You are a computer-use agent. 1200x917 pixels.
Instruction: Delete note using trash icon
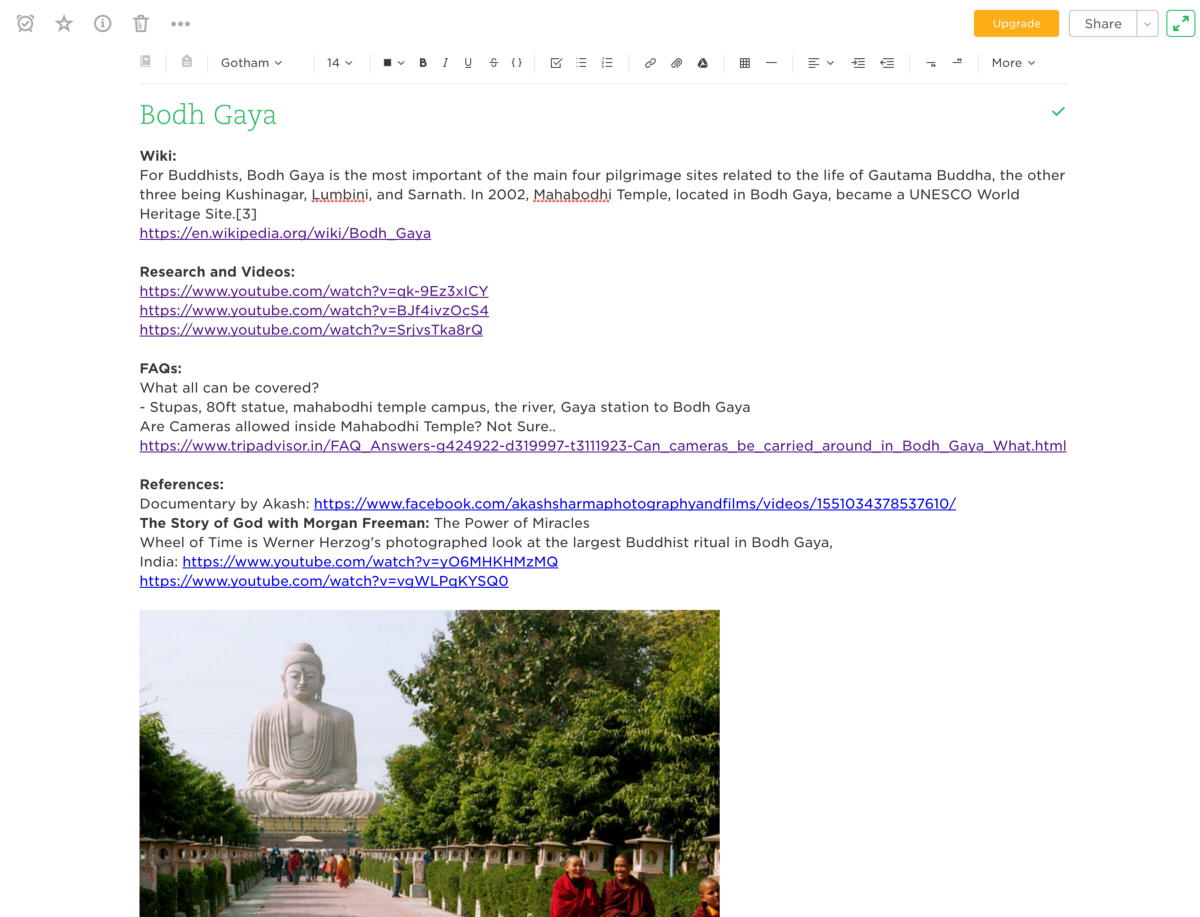(x=141, y=23)
